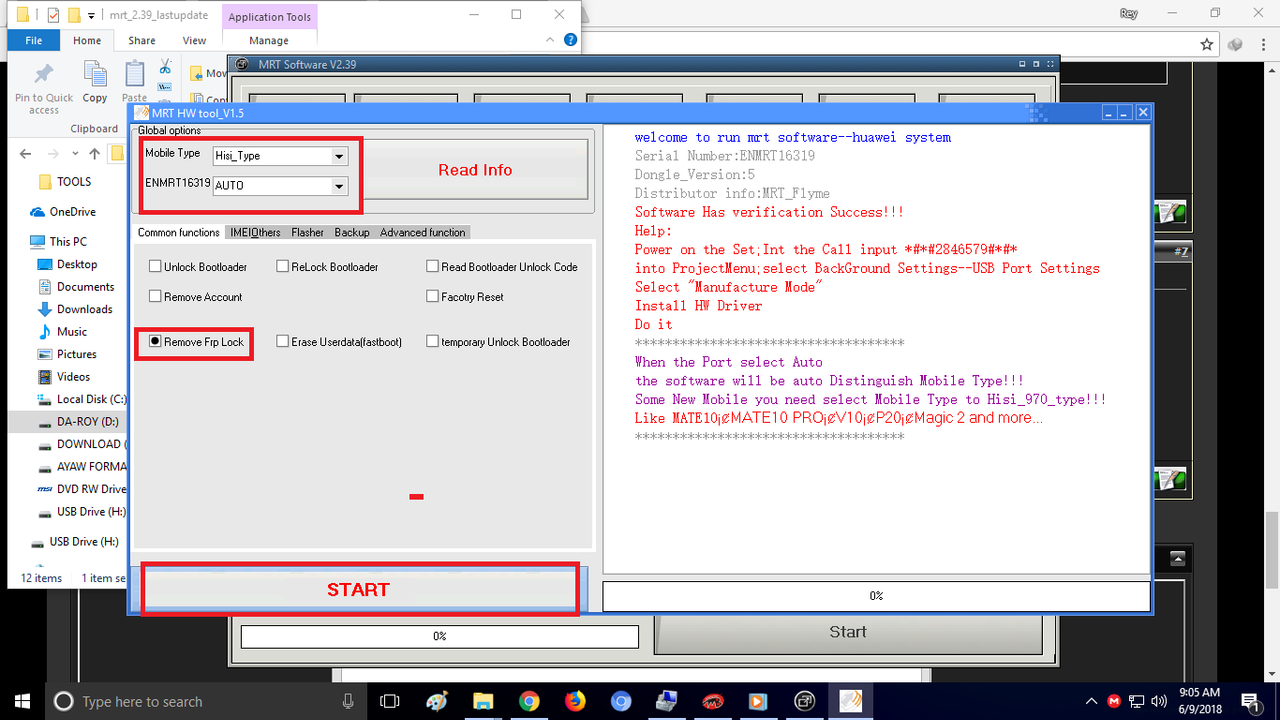
Task: Open Music in navigation pane
Action: click(72, 332)
